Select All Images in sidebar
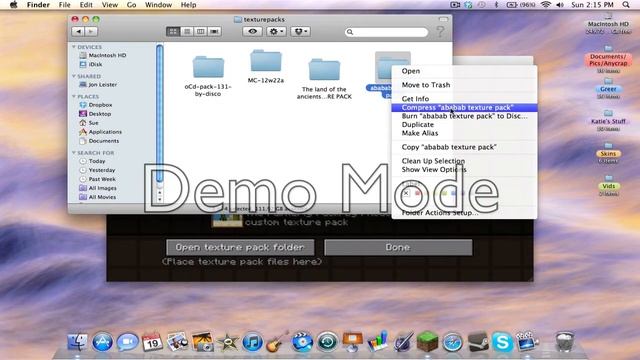640x360 pixels. 98,188
